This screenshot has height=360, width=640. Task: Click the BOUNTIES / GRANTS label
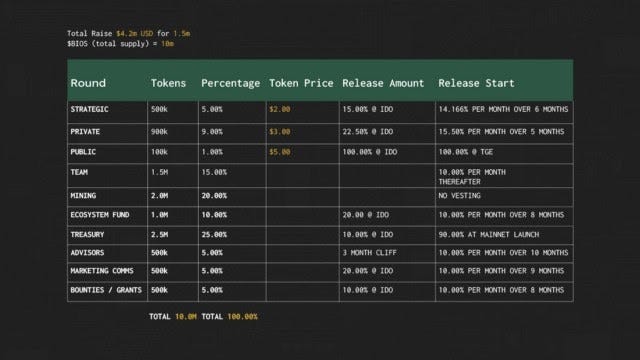coord(106,290)
